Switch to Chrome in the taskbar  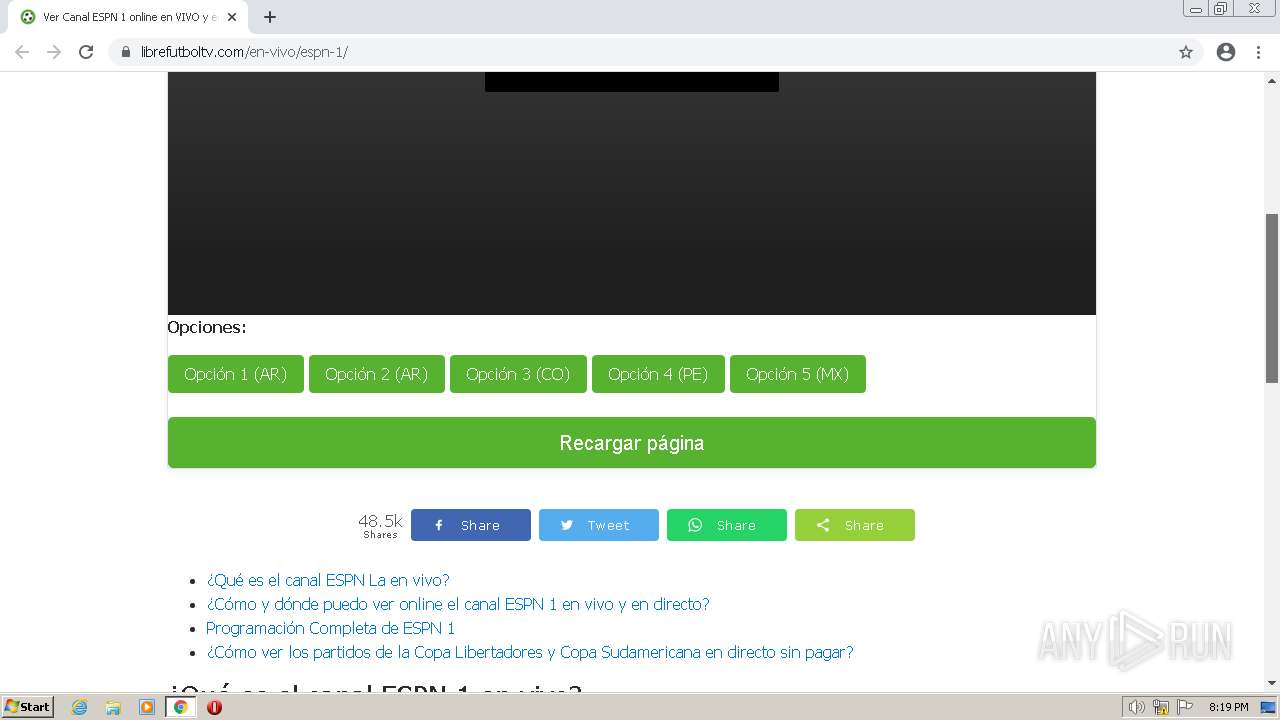coord(181,707)
